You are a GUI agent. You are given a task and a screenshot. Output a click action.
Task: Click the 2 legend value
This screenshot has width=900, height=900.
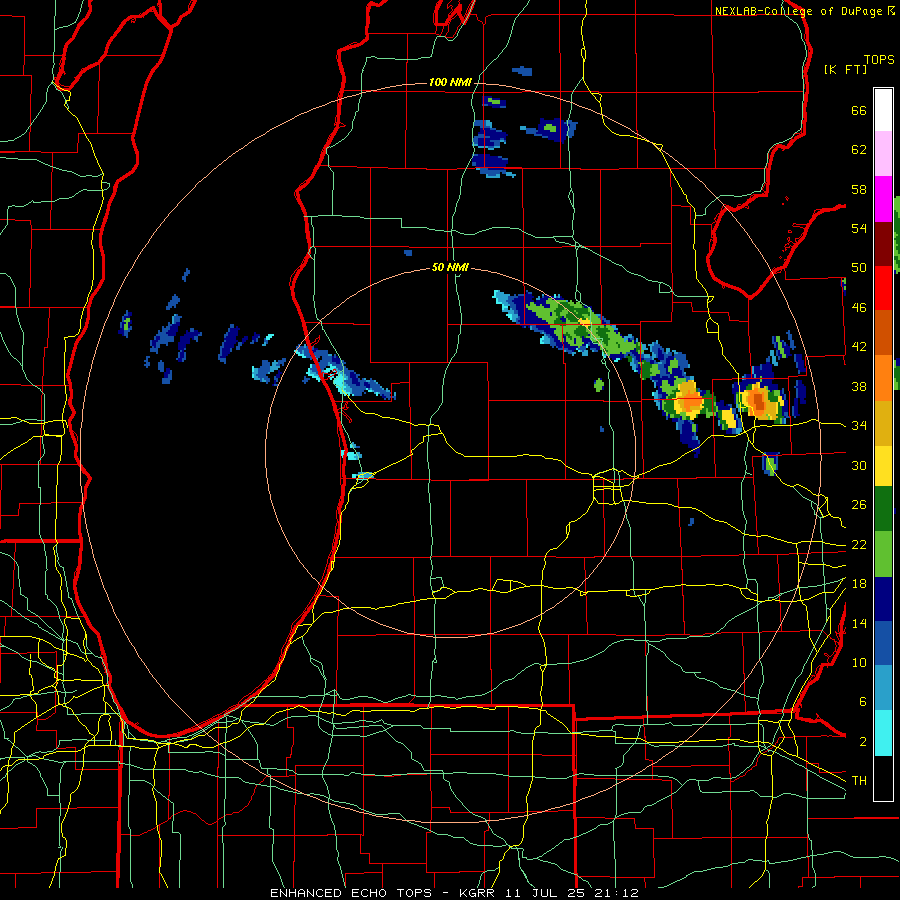pyautogui.click(x=863, y=742)
